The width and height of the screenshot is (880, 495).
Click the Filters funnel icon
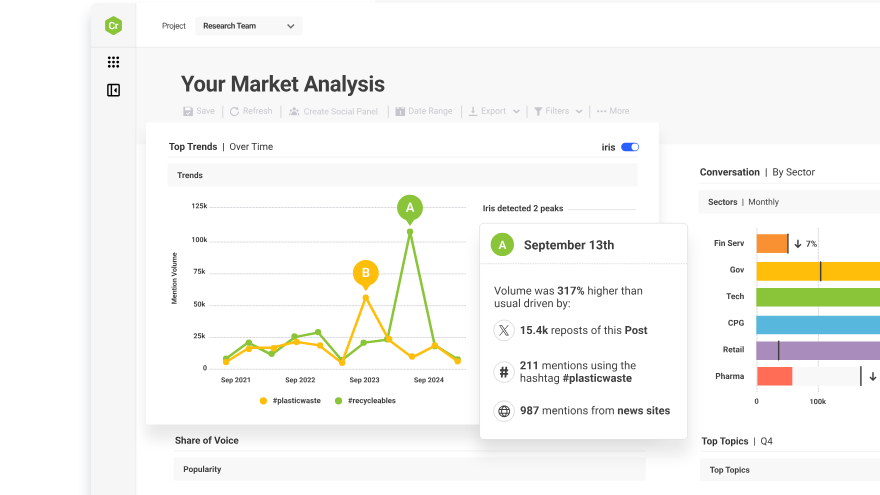click(x=538, y=111)
